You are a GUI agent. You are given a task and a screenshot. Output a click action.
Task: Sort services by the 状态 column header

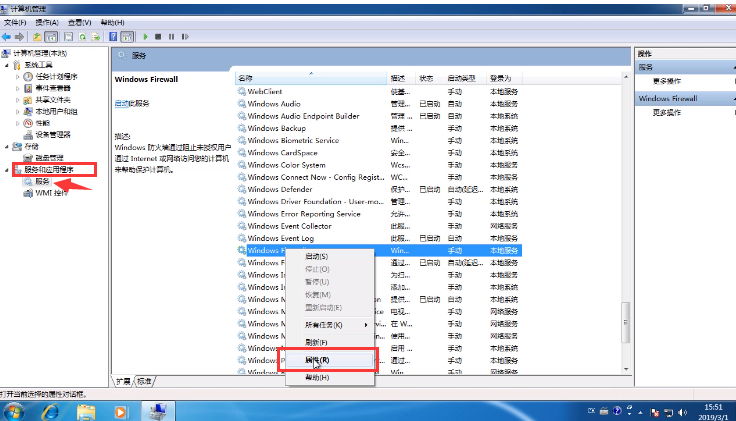pos(429,78)
